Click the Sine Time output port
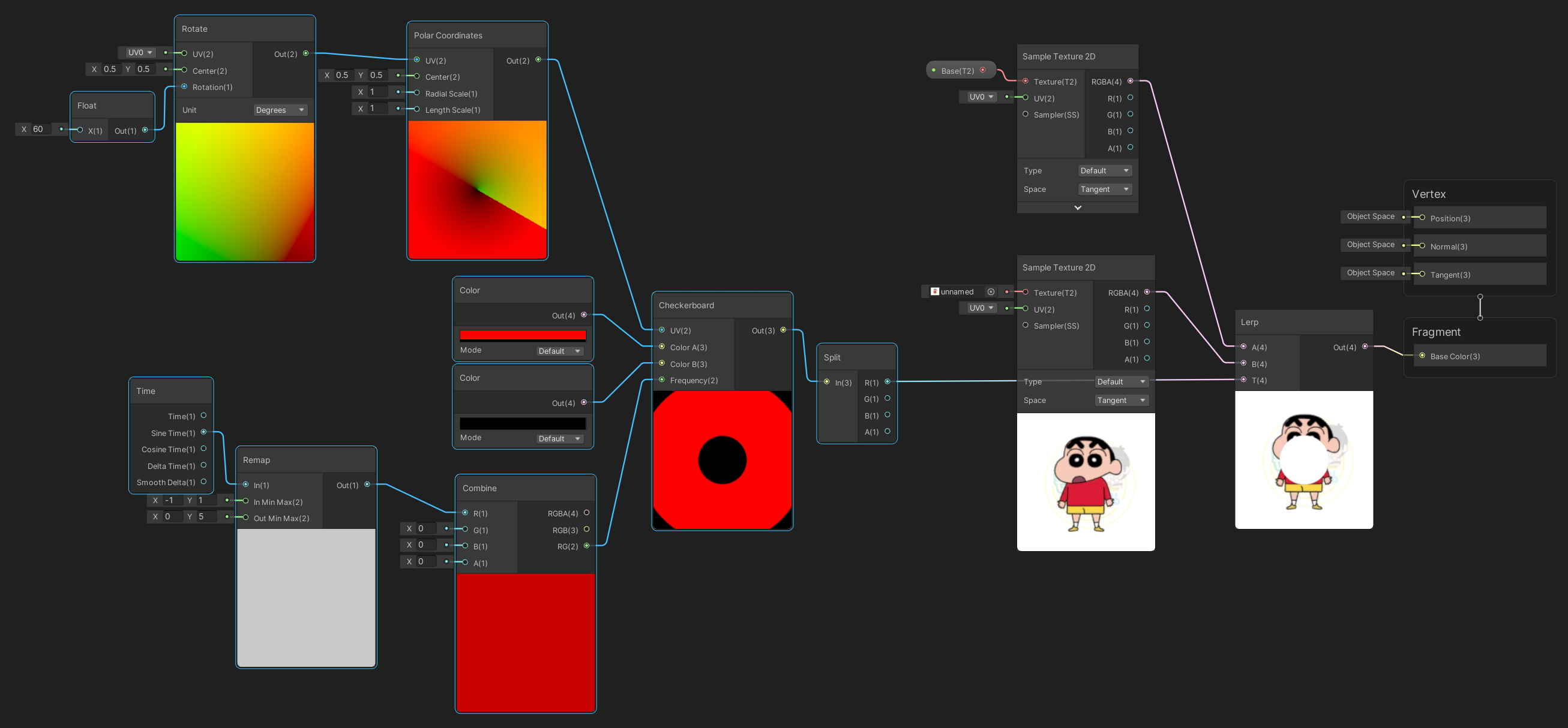The width and height of the screenshot is (1568, 728). pyautogui.click(x=204, y=432)
